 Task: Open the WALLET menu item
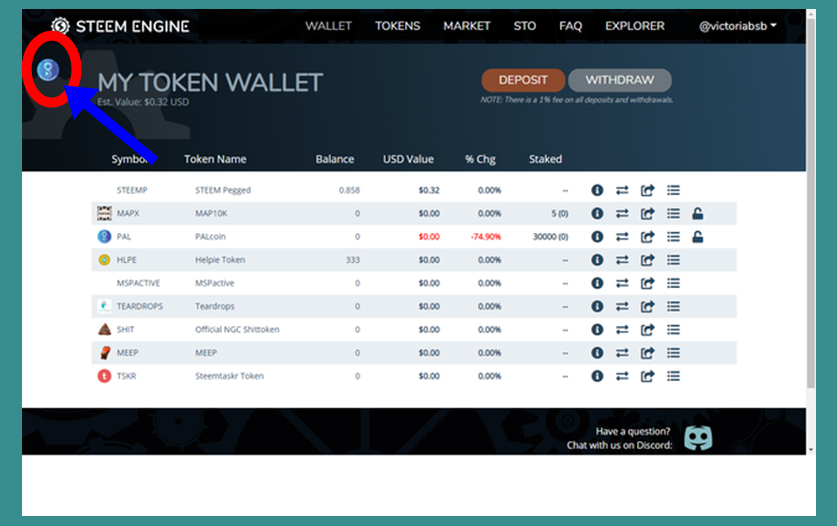coord(328,26)
